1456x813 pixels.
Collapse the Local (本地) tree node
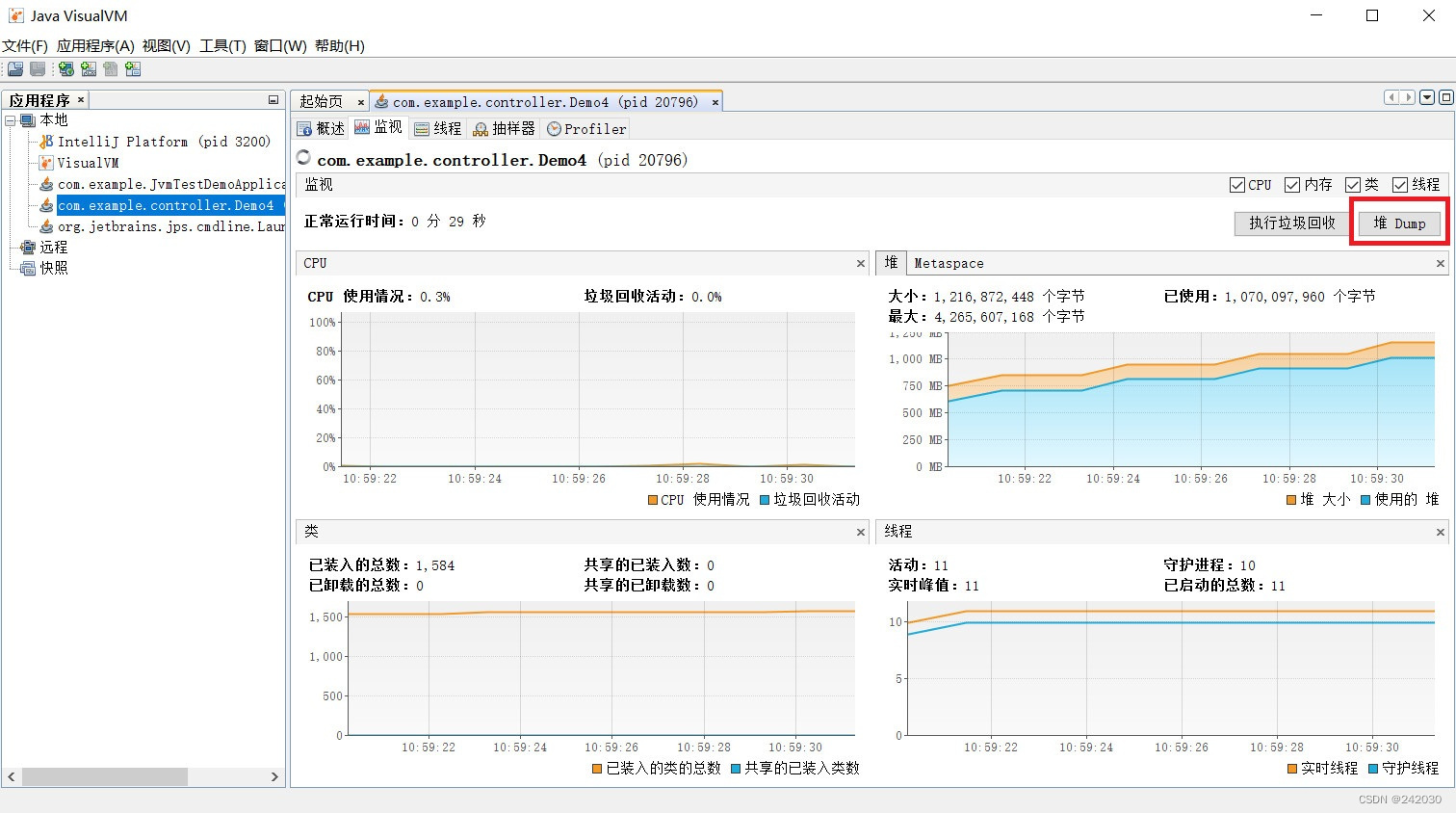coord(11,120)
